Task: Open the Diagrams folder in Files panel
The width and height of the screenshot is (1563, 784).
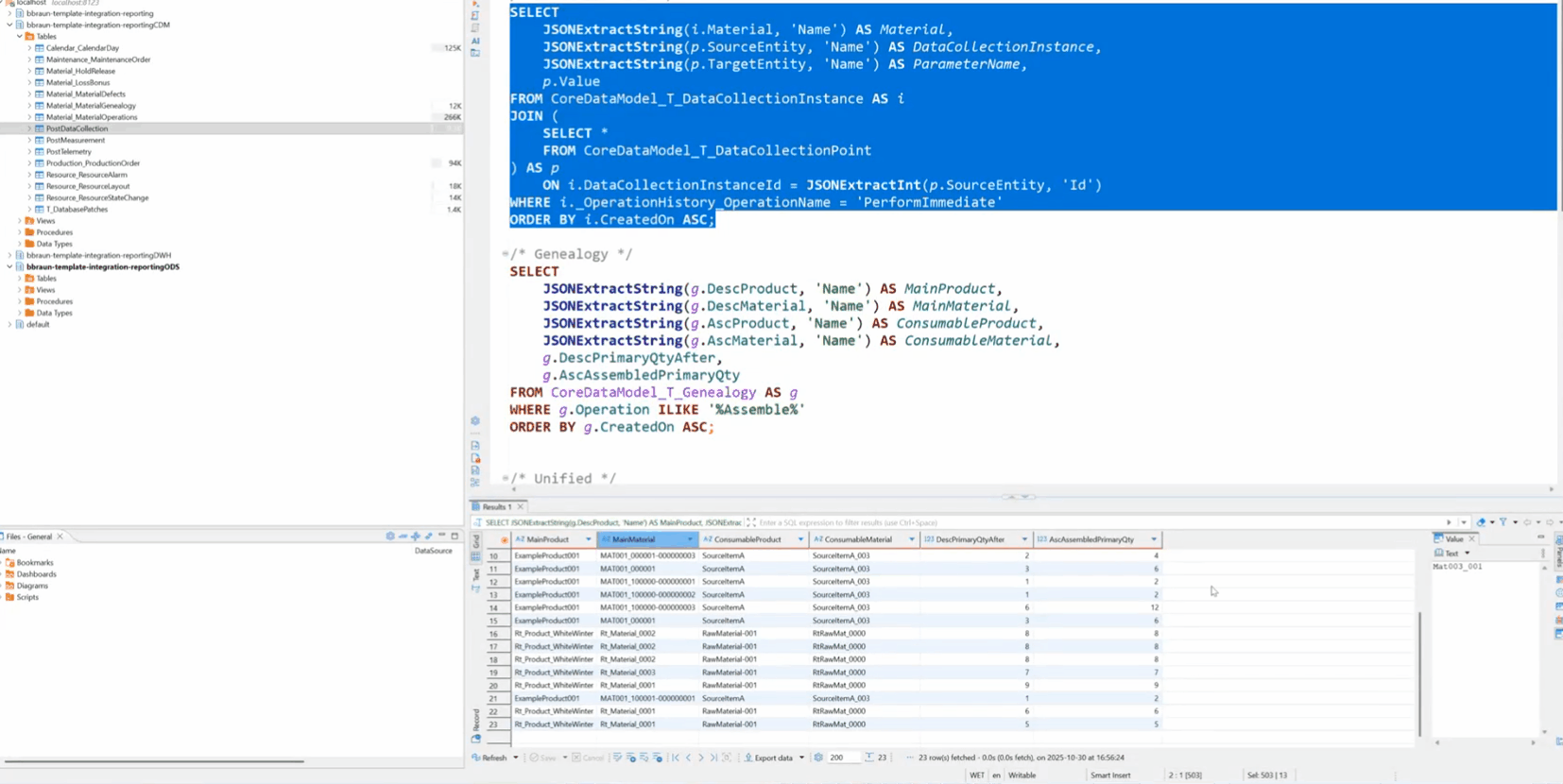Action: pos(31,586)
